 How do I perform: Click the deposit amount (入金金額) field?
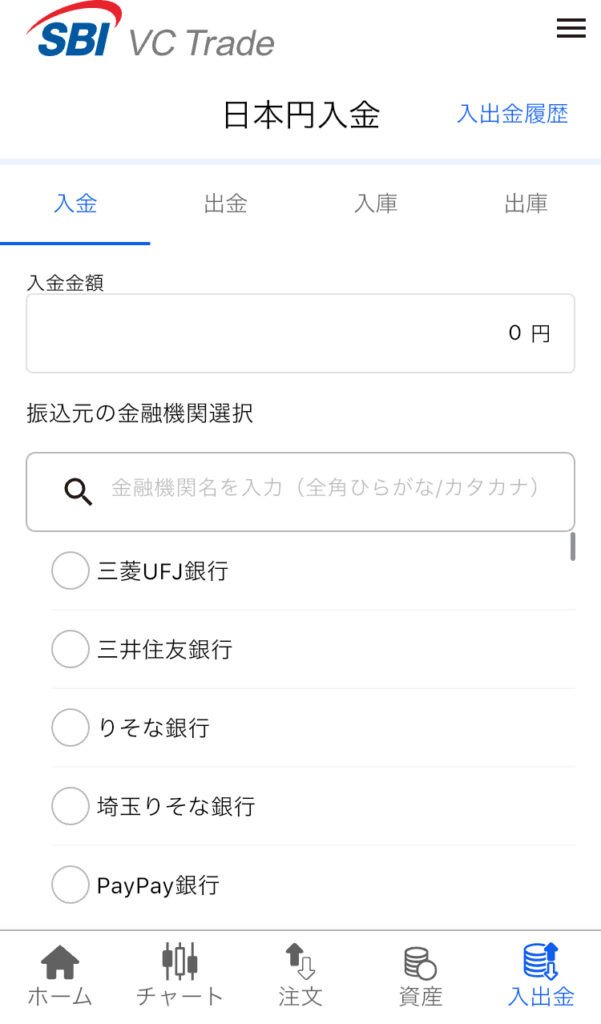click(300, 333)
